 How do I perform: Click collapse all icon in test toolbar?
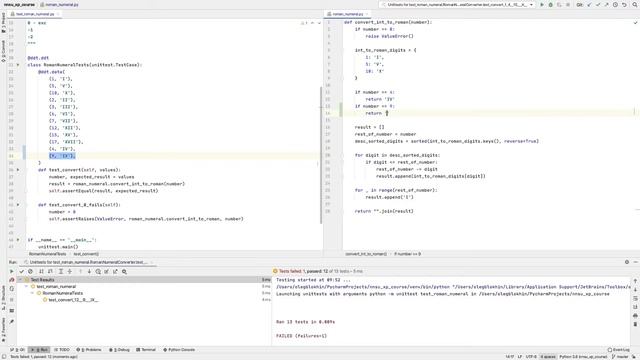[x=69, y=271]
